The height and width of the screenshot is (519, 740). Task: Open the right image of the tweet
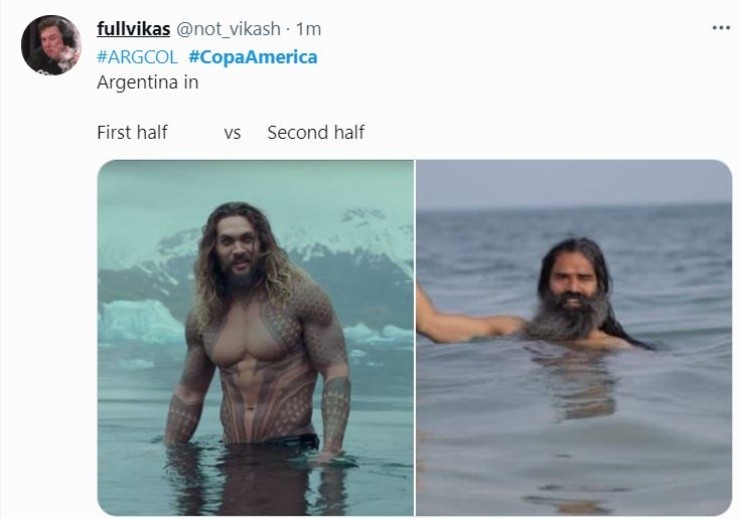click(574, 337)
